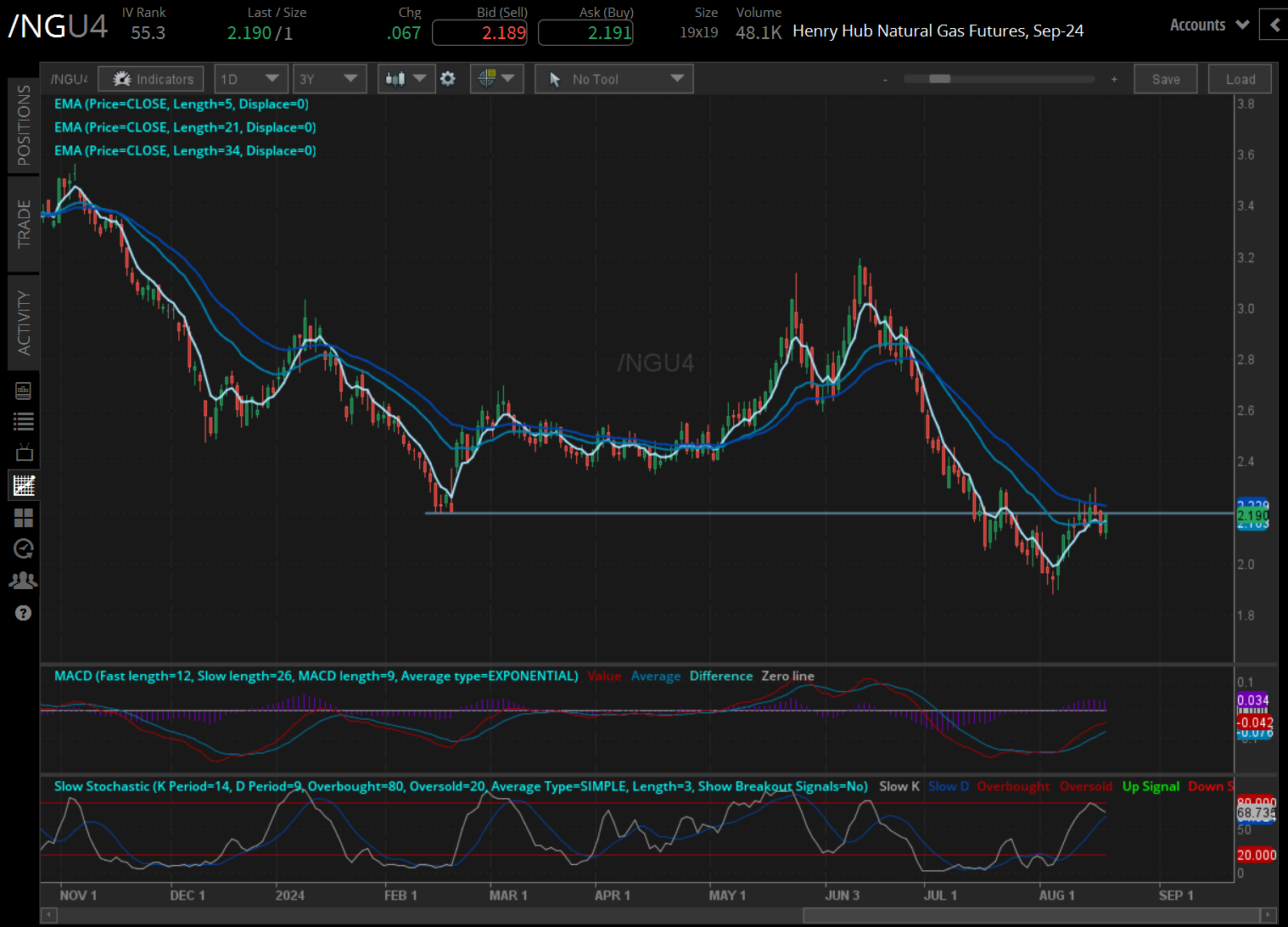The image size is (1288, 927).
Task: Open the crosshair cursor mode dropdown
Action: (496, 79)
